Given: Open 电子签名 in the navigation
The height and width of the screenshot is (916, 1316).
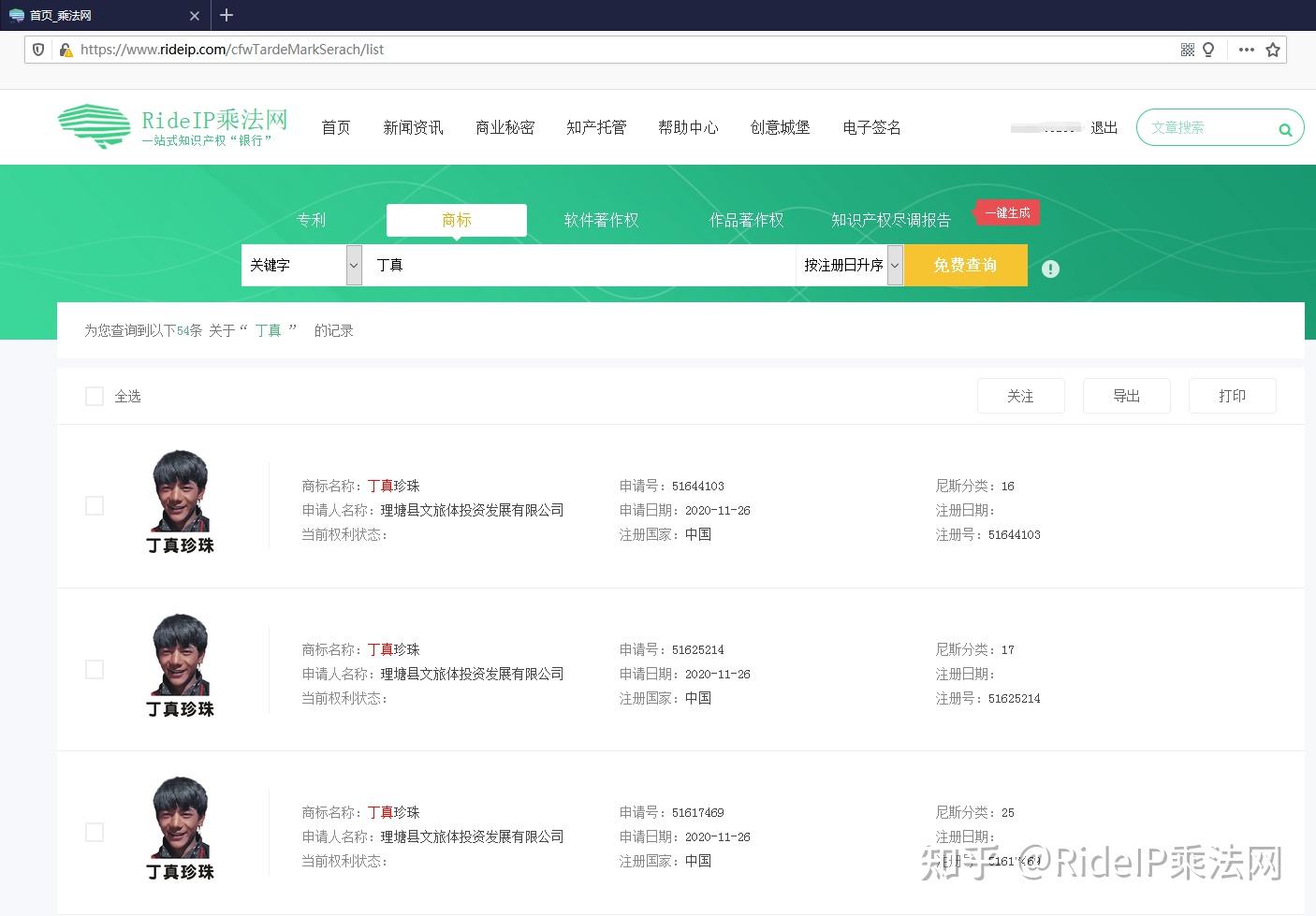Looking at the screenshot, I should pyautogui.click(x=871, y=127).
